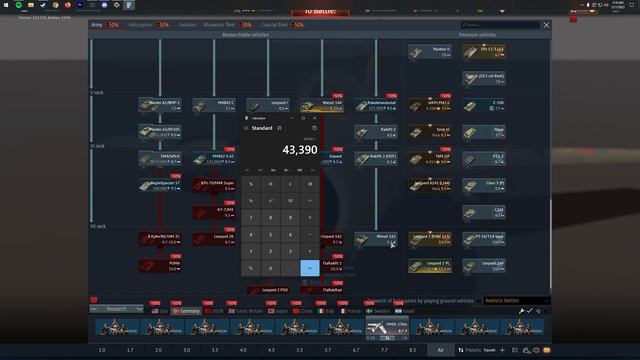Click the square root key in Calculator
Viewport: 640px width, 360px height.
290,201
